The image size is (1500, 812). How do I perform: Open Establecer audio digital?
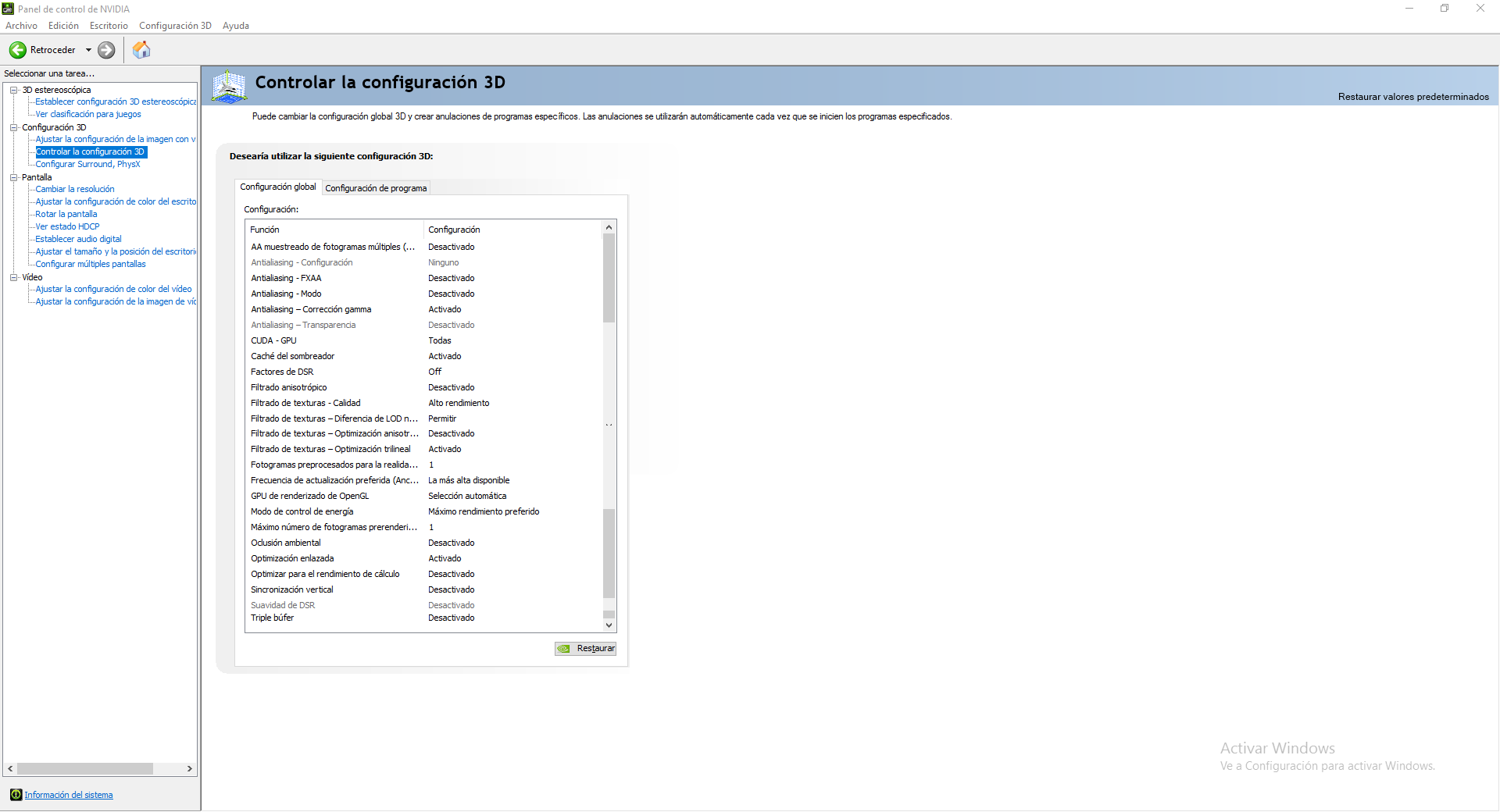78,239
